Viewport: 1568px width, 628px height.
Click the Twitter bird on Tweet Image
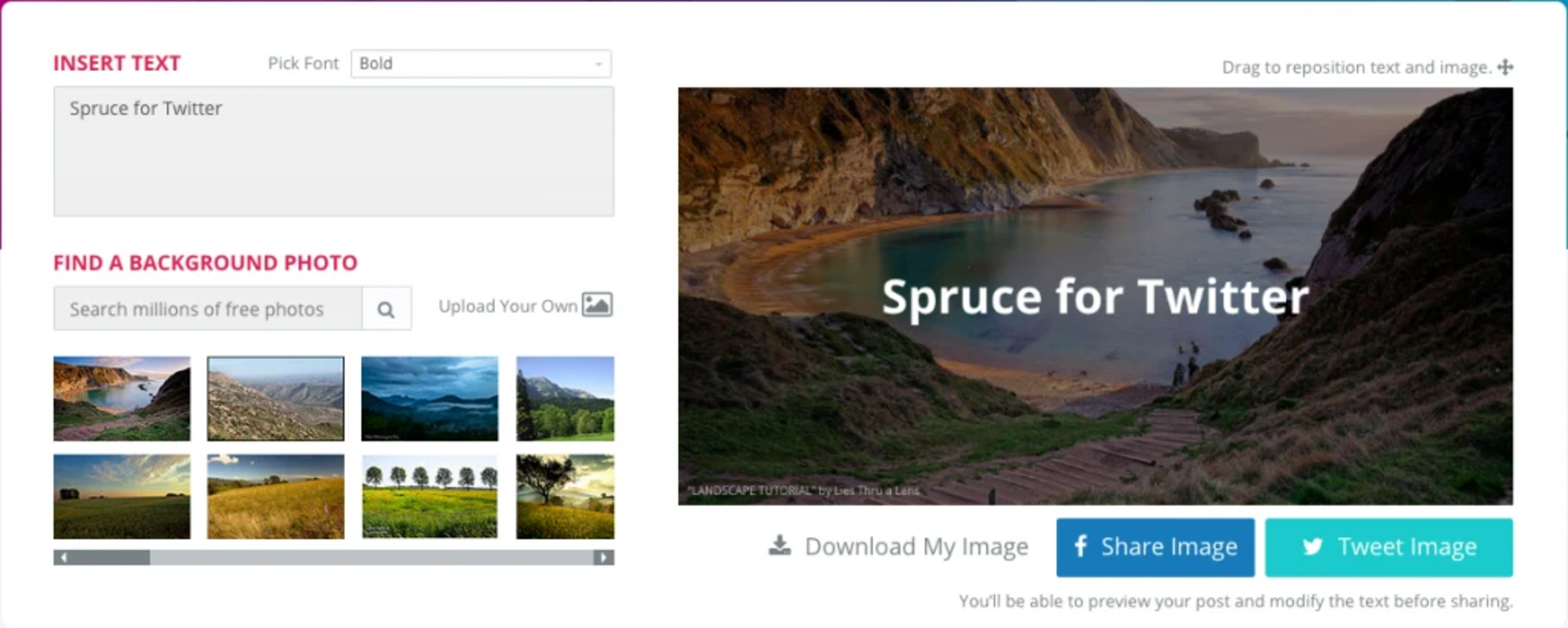click(1312, 546)
